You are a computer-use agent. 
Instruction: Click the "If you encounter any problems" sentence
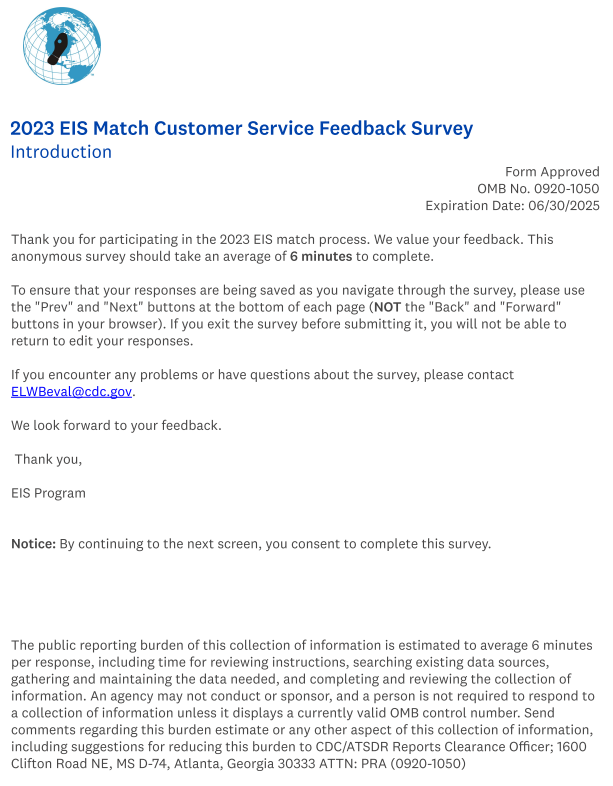(262, 374)
